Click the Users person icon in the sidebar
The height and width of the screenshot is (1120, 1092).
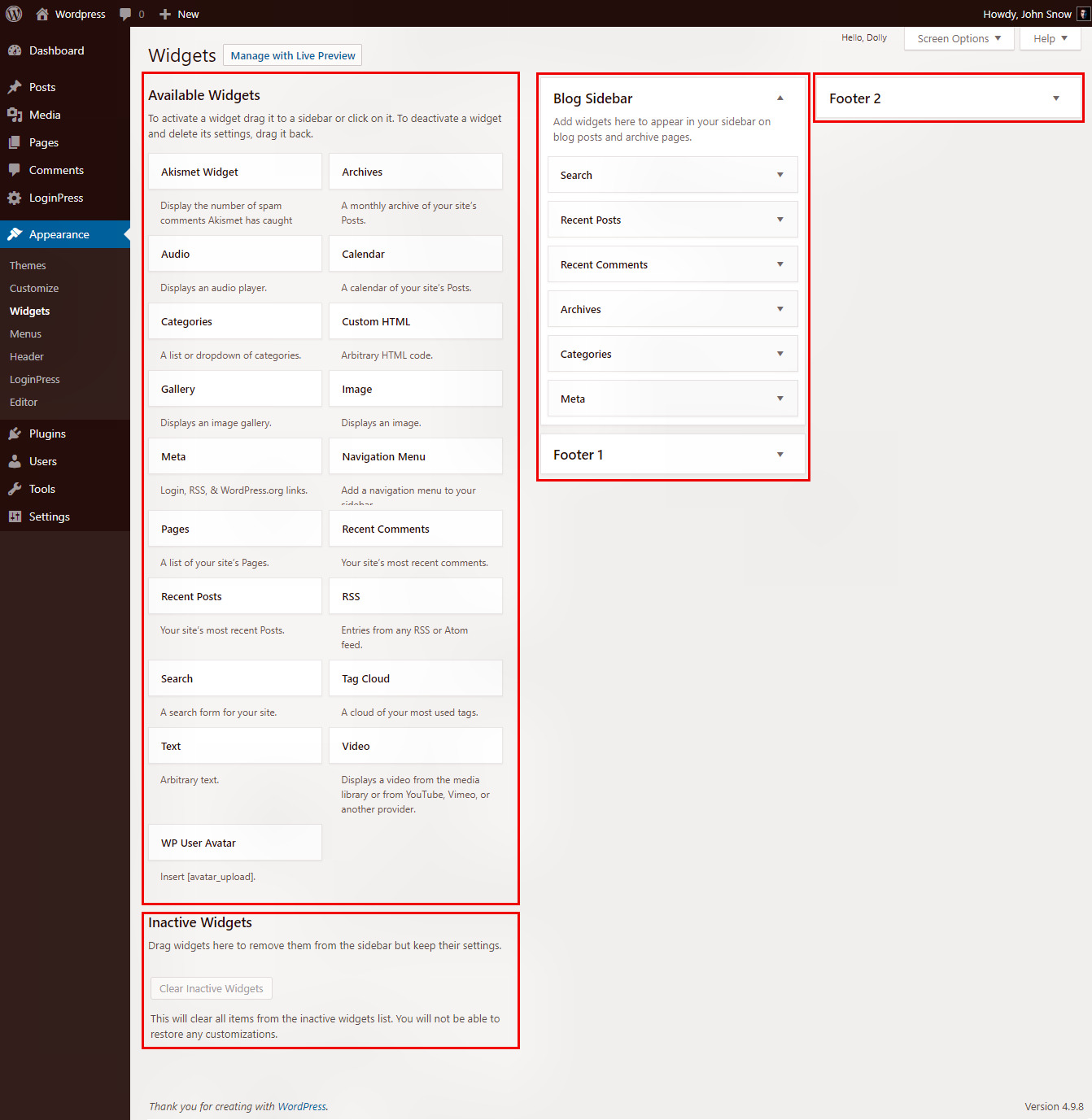click(x=15, y=461)
